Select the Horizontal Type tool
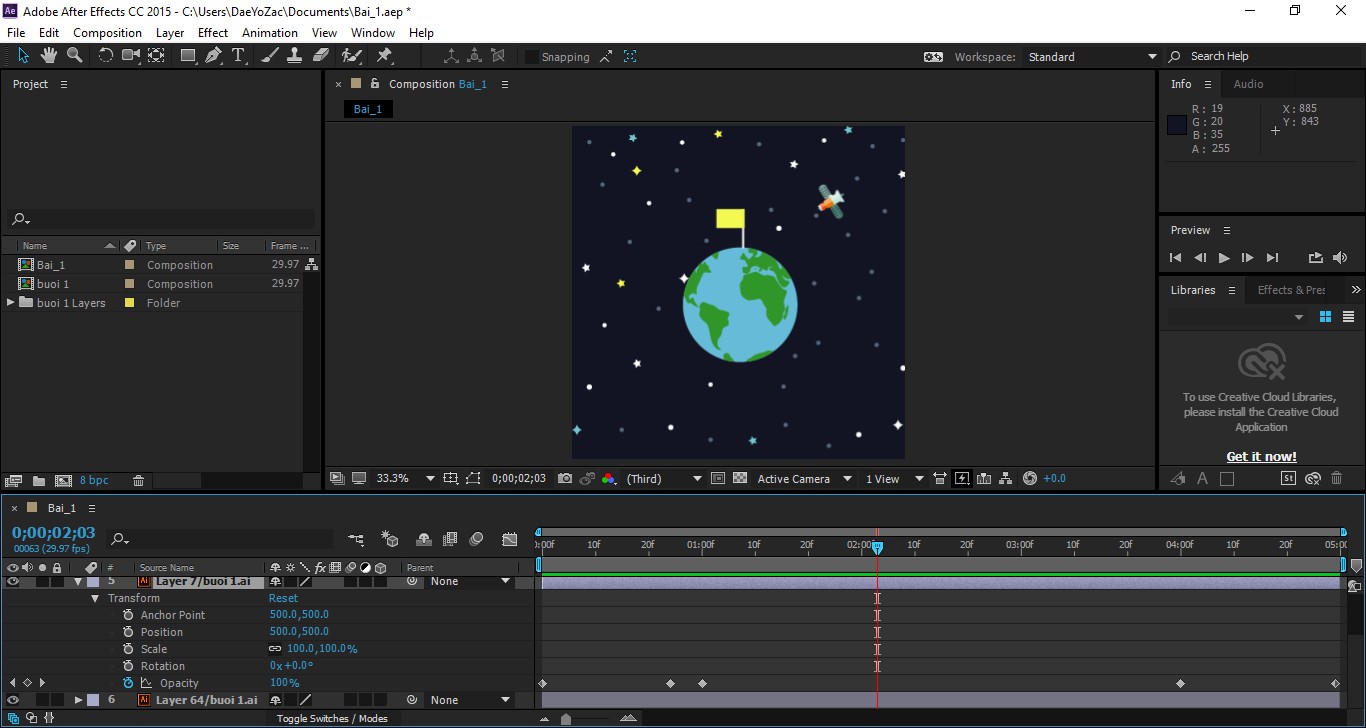The height and width of the screenshot is (728, 1366). [238, 56]
